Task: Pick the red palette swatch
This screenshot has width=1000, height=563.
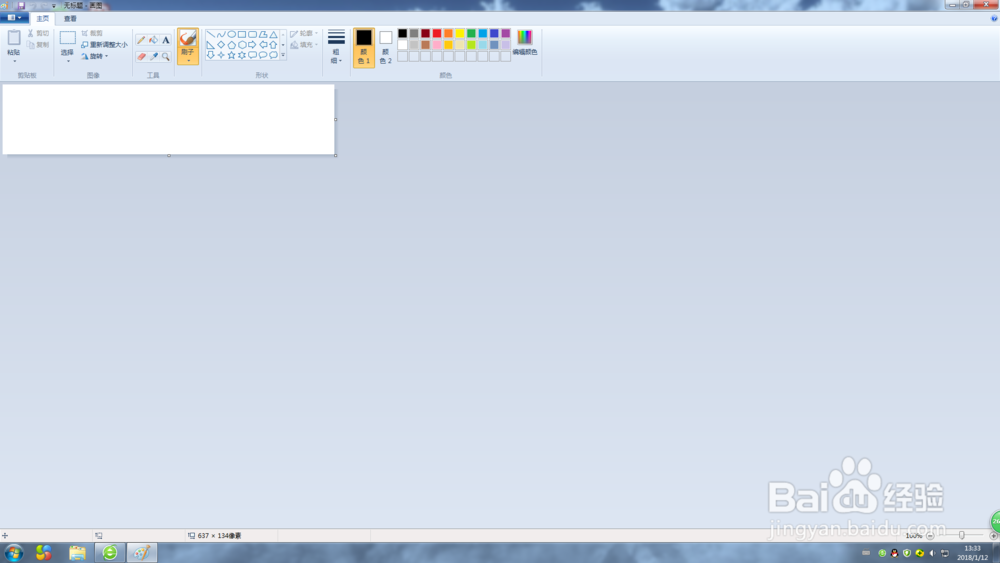Action: click(x=437, y=33)
